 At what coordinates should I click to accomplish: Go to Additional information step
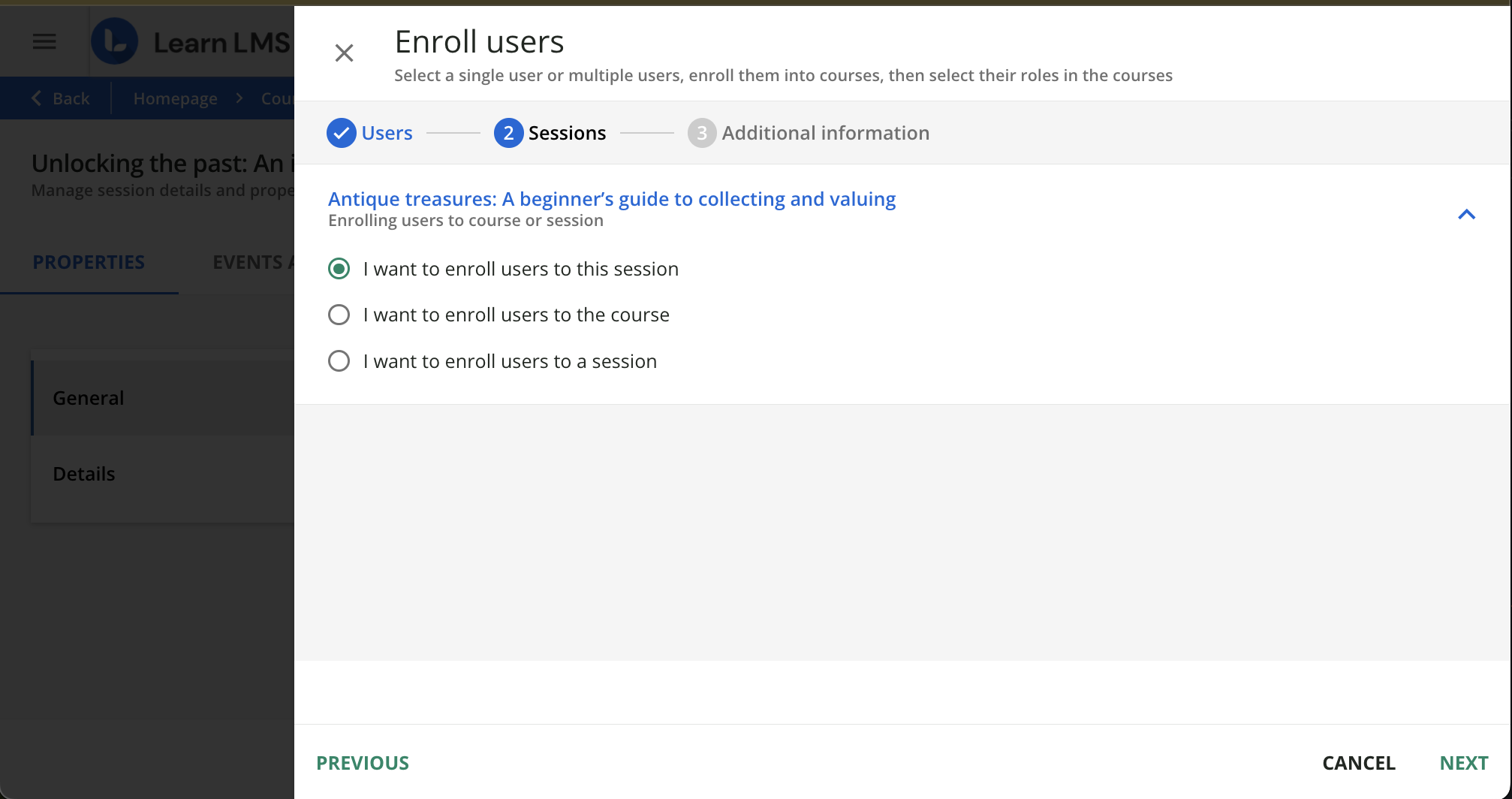(x=824, y=133)
